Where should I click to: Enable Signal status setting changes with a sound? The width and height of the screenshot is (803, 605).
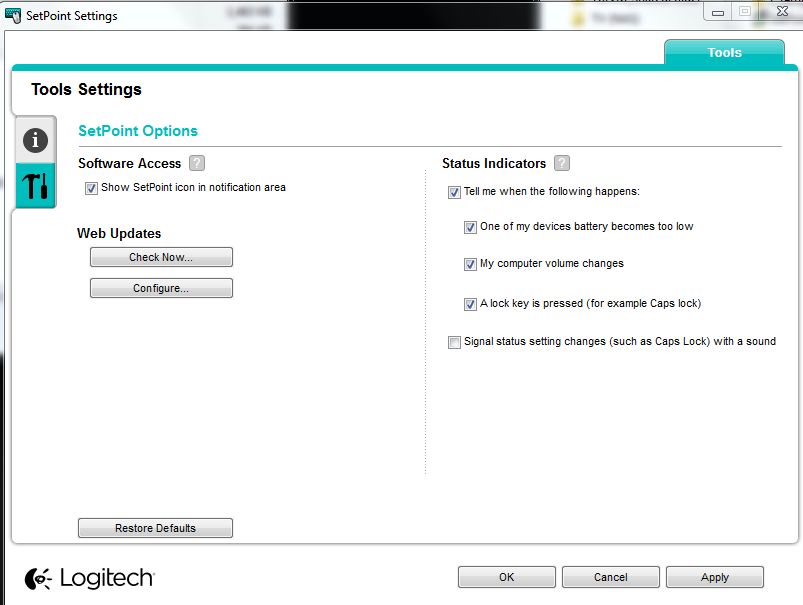pyautogui.click(x=454, y=342)
